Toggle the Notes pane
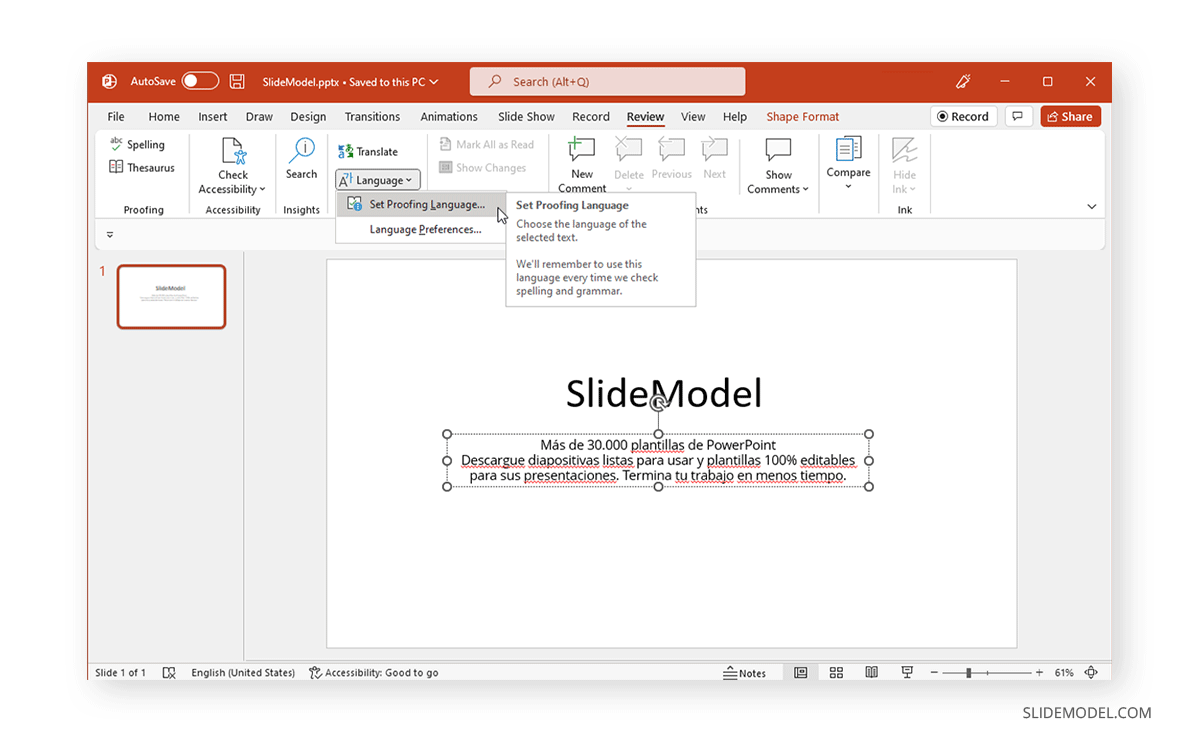The image size is (1200, 743). (746, 672)
